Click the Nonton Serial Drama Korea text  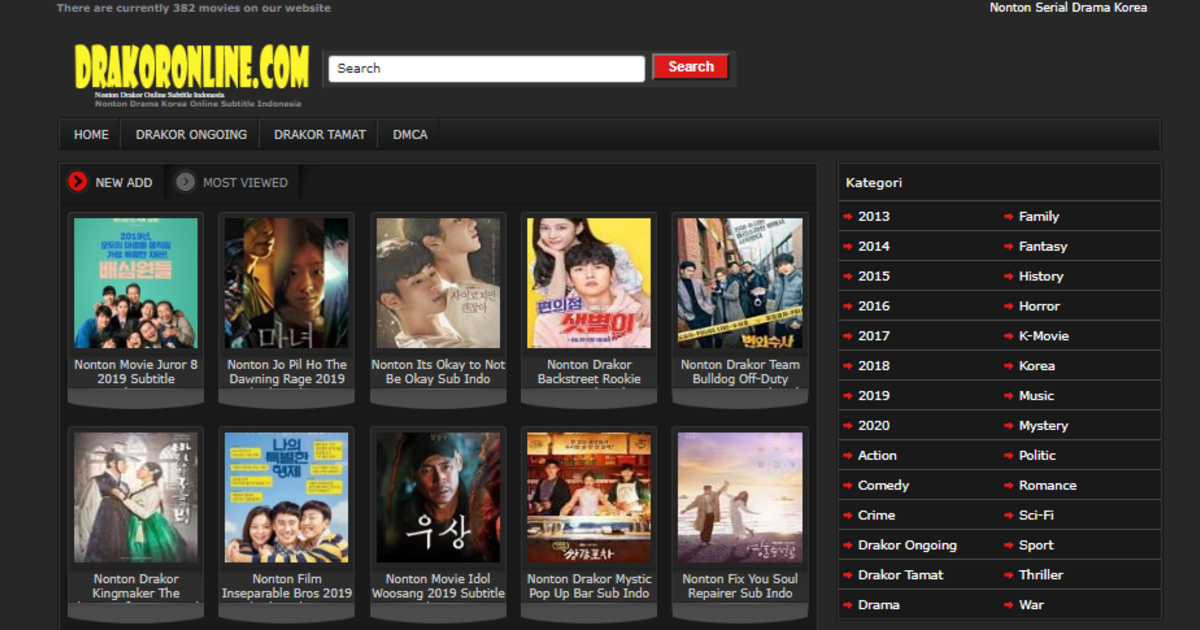pos(1068,8)
